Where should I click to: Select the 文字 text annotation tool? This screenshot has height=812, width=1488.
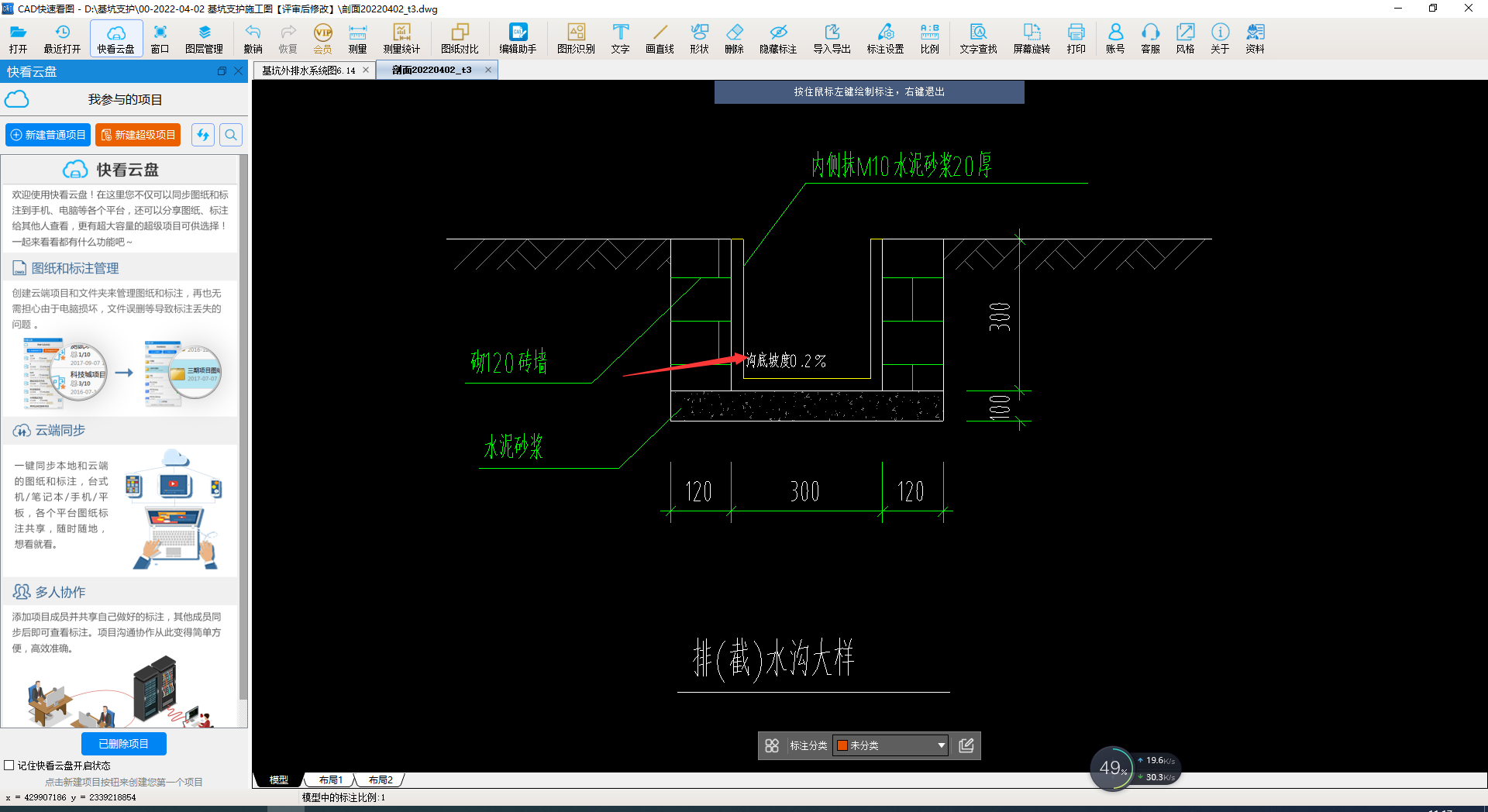(620, 38)
